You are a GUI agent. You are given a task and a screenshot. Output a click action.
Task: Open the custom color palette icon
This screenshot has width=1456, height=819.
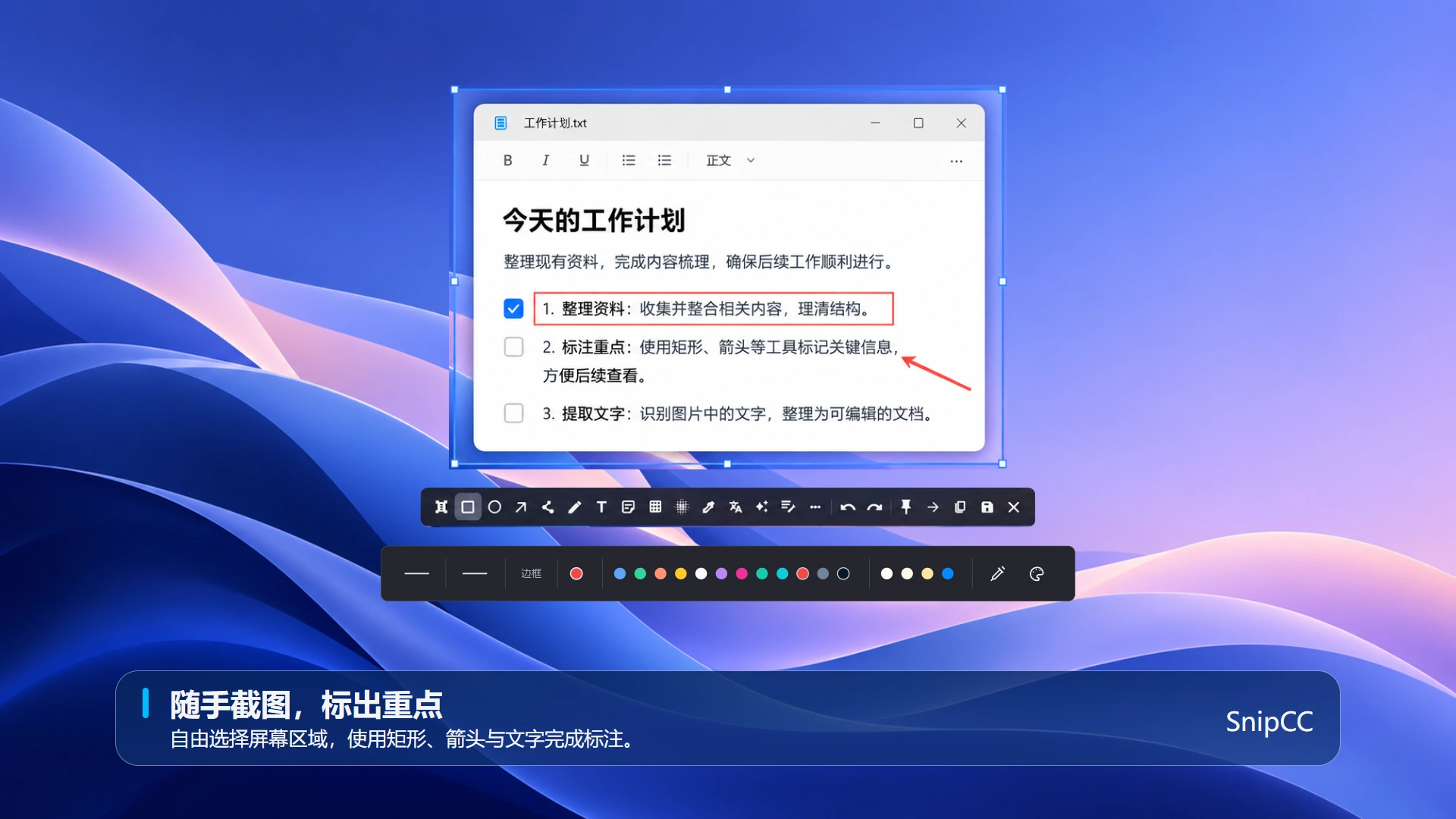click(1037, 574)
